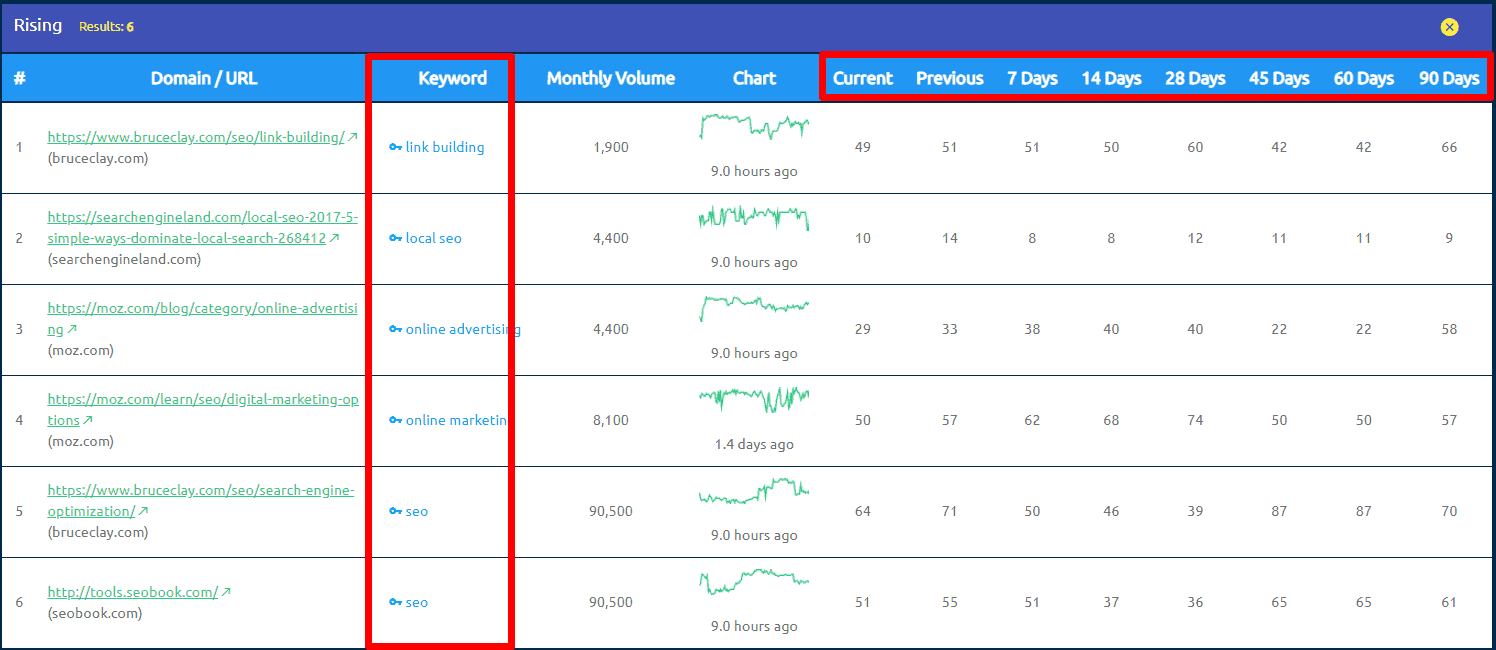Sort by the 7 Days column header
Screen dimensions: 1496x650
(x=1032, y=78)
